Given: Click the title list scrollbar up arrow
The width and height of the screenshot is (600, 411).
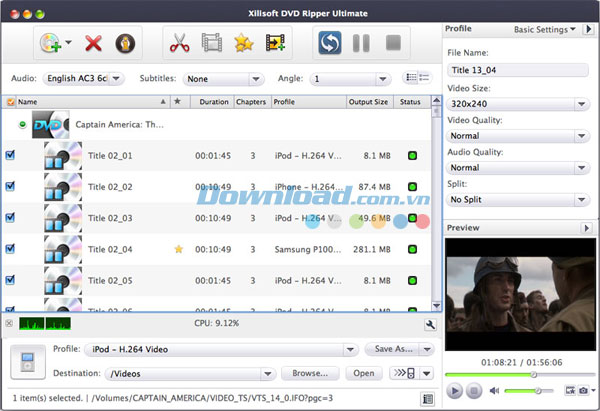Looking at the screenshot, I should pos(436,101).
